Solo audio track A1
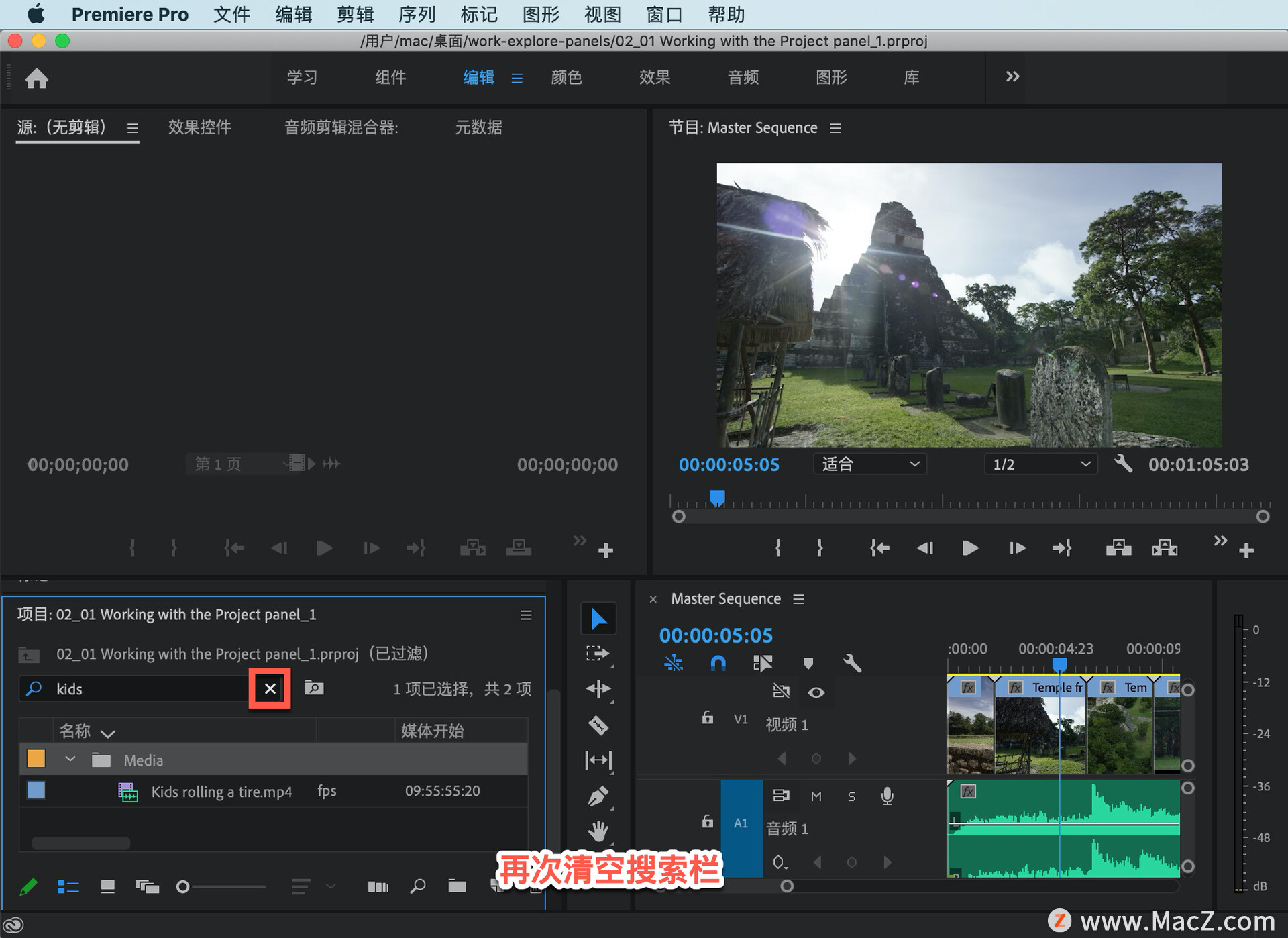The height and width of the screenshot is (938, 1288). (x=851, y=796)
